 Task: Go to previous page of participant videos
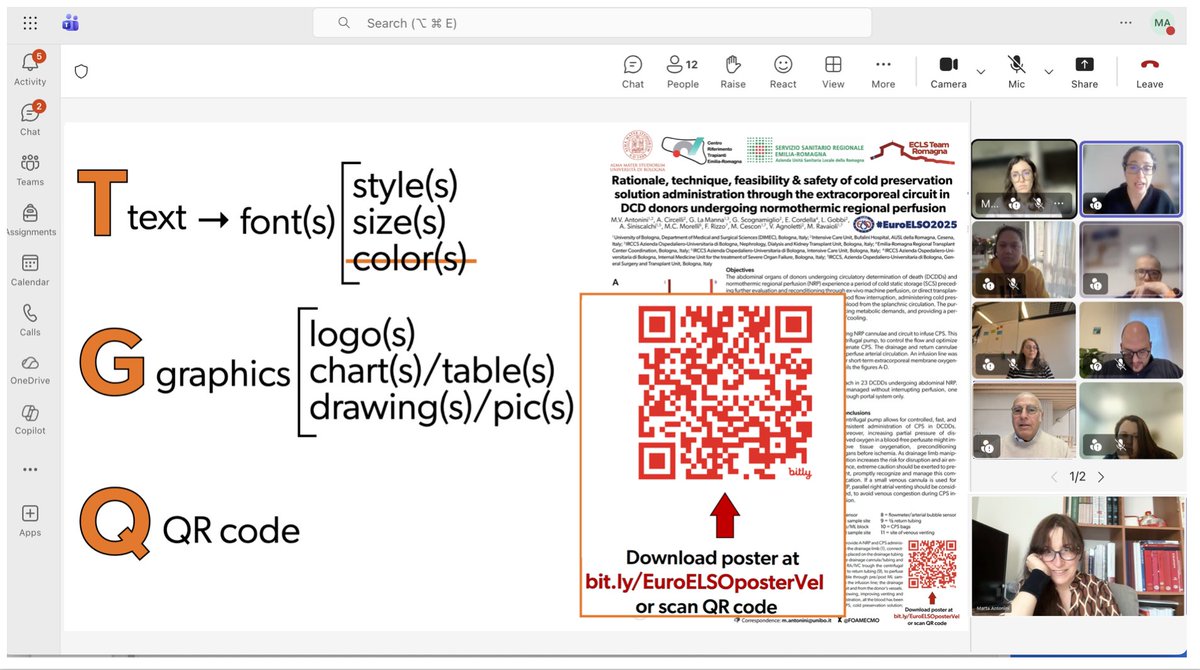(1054, 477)
